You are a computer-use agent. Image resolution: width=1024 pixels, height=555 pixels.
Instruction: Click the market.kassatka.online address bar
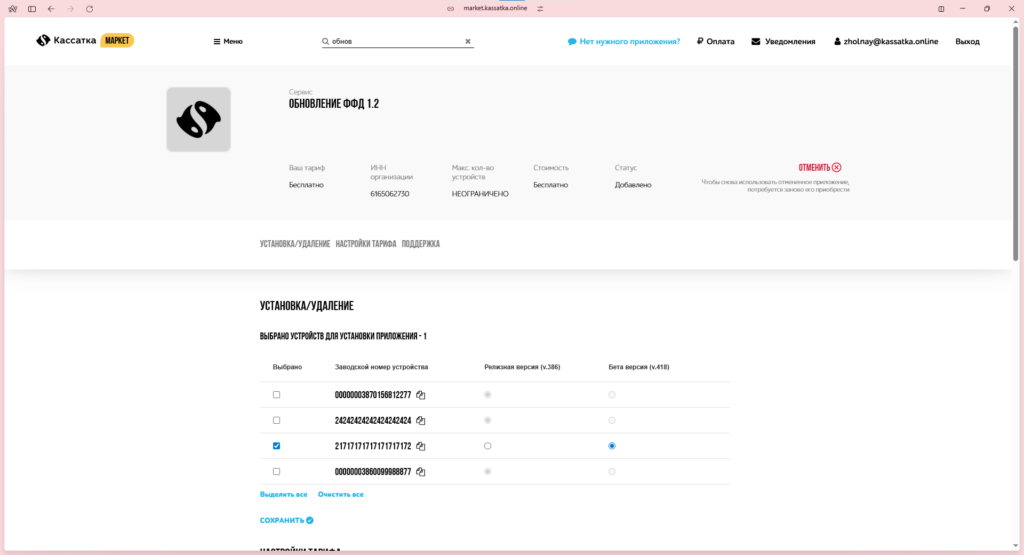[x=495, y=8]
